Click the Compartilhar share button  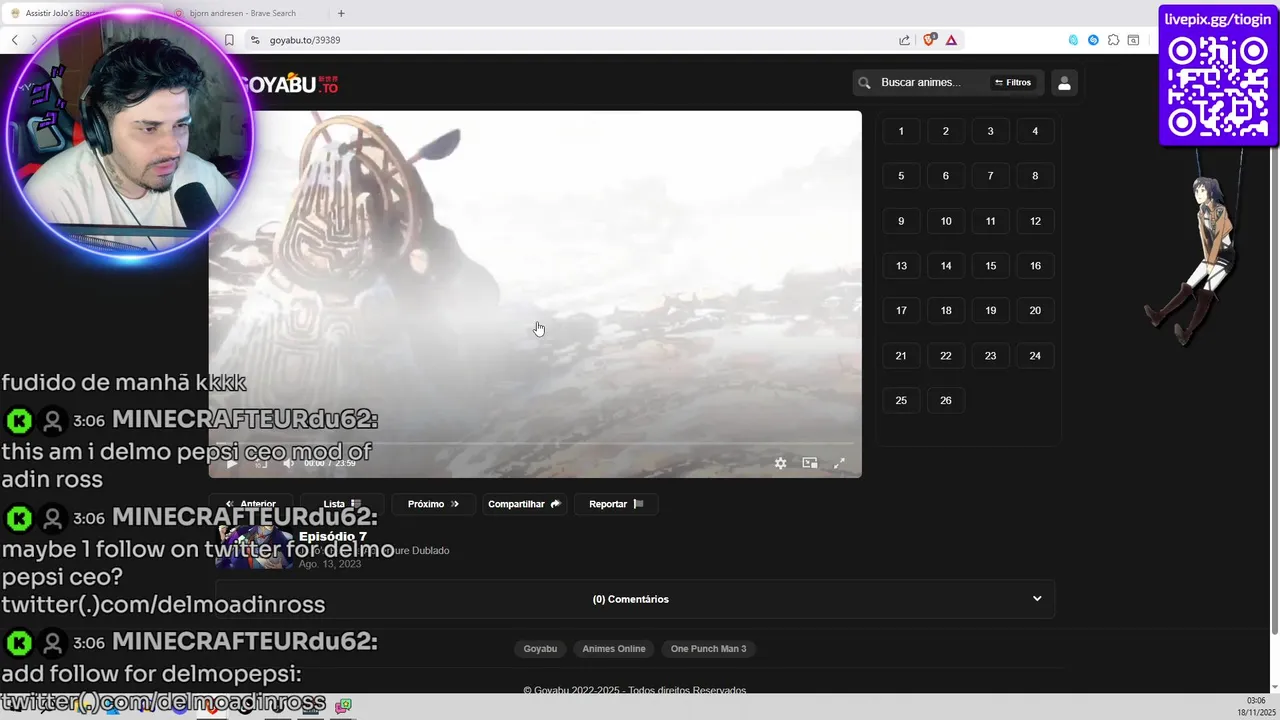pos(524,504)
